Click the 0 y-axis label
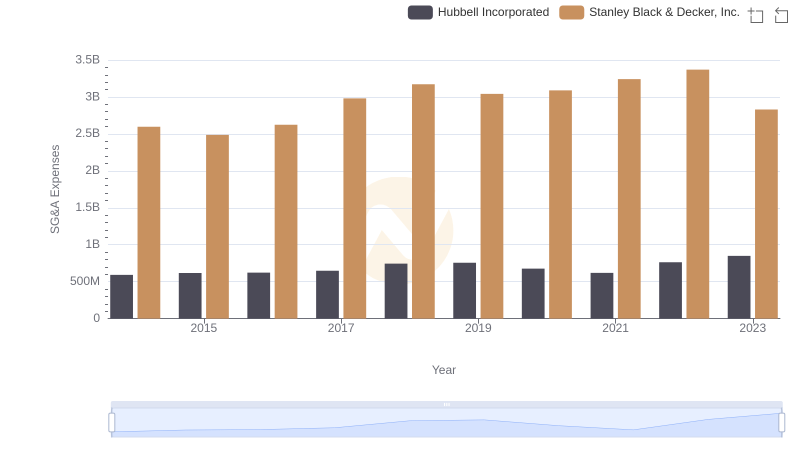The width and height of the screenshot is (800, 461). tap(96, 318)
